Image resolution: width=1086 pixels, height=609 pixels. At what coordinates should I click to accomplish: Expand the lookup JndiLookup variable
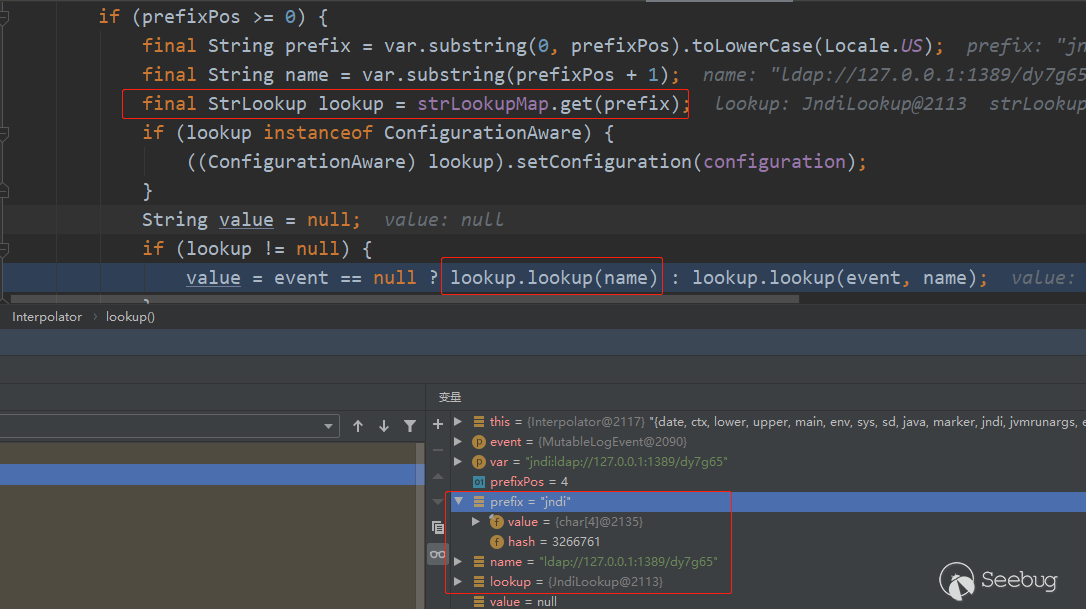(459, 582)
